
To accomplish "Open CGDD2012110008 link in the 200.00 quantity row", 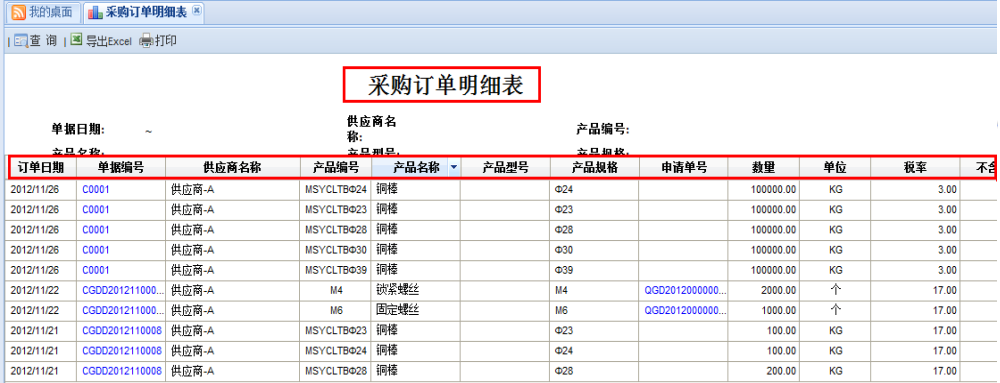I will [x=121, y=371].
